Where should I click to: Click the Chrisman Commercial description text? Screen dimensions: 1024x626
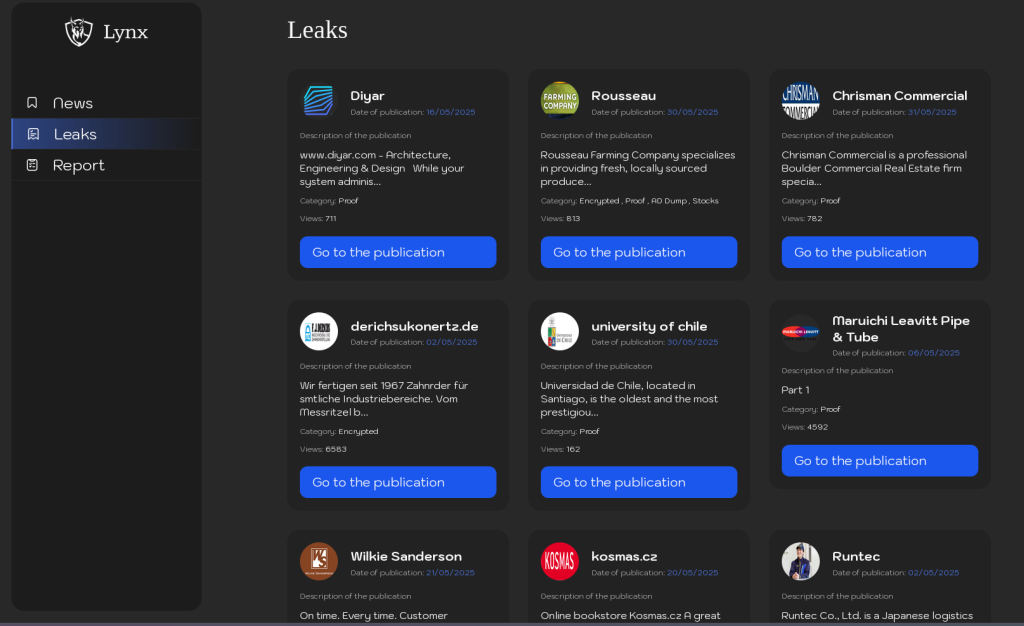coord(874,168)
